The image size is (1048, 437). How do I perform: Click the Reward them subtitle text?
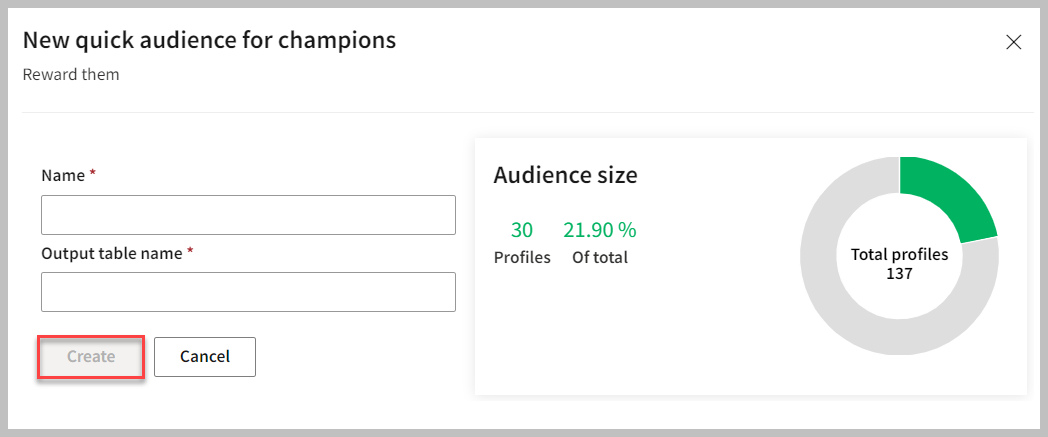coord(71,75)
